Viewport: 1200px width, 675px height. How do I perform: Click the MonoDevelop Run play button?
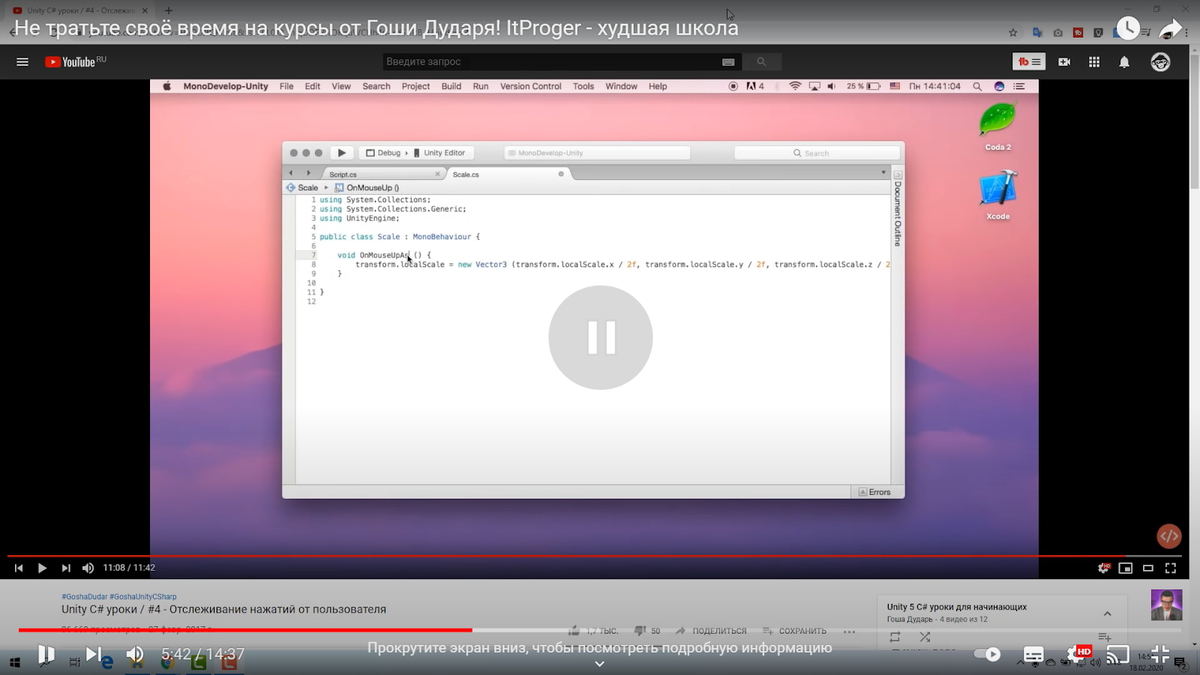(342, 153)
